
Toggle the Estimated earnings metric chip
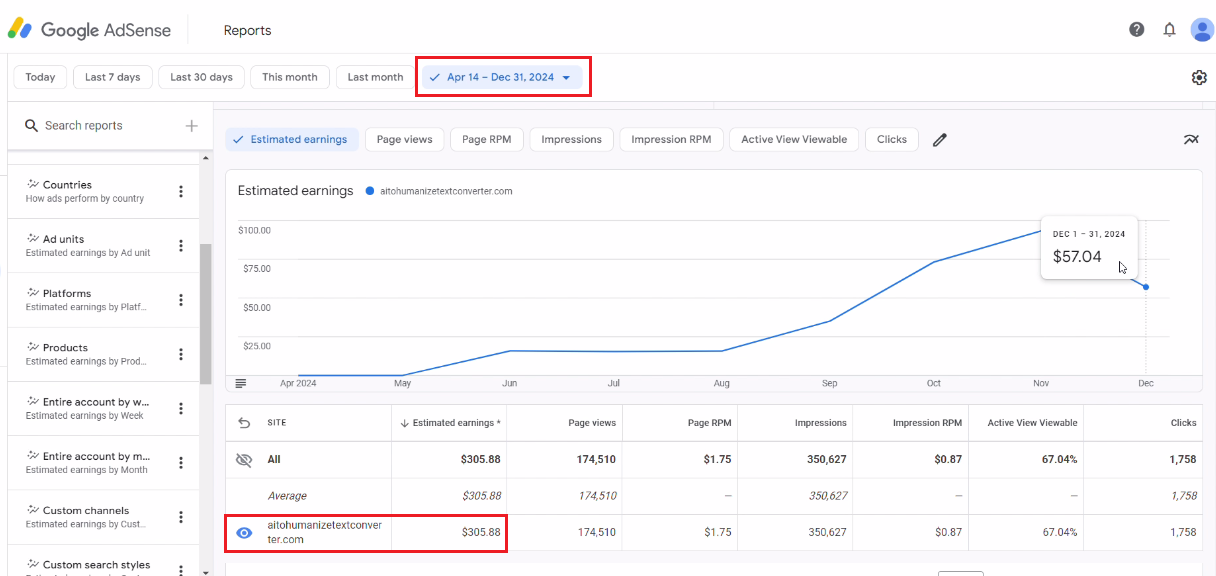click(290, 139)
